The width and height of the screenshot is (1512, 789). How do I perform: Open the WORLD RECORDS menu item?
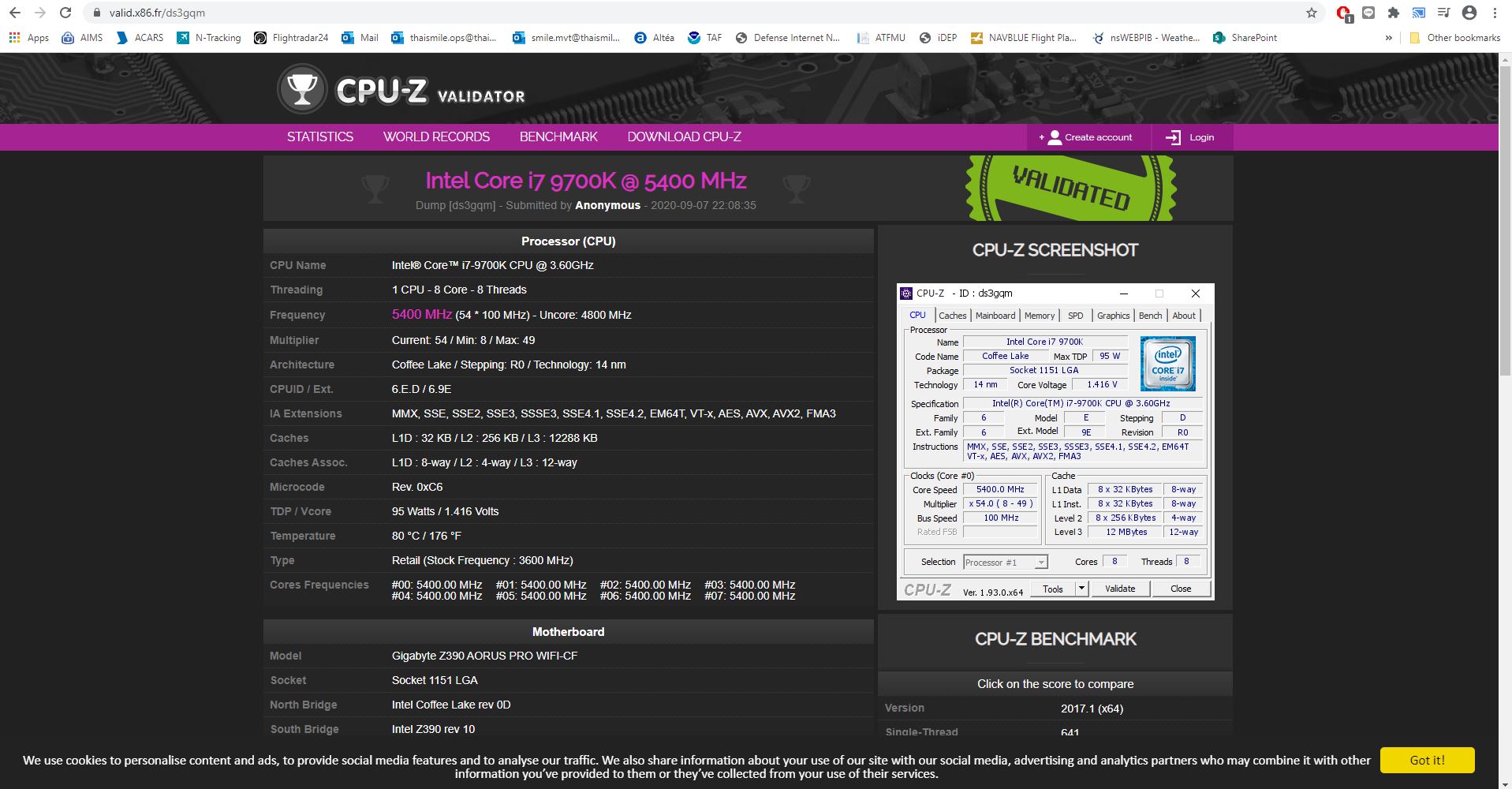pos(436,136)
